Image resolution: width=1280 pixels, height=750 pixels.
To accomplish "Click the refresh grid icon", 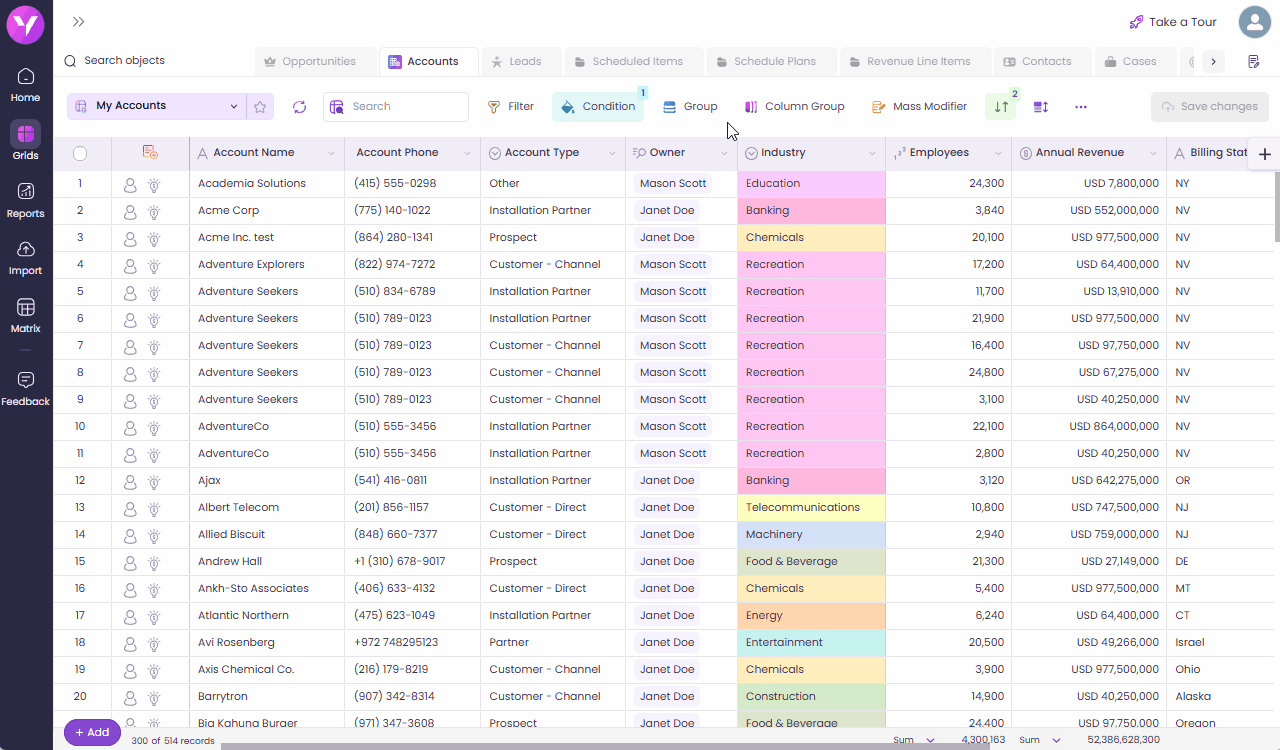I will click(x=299, y=107).
